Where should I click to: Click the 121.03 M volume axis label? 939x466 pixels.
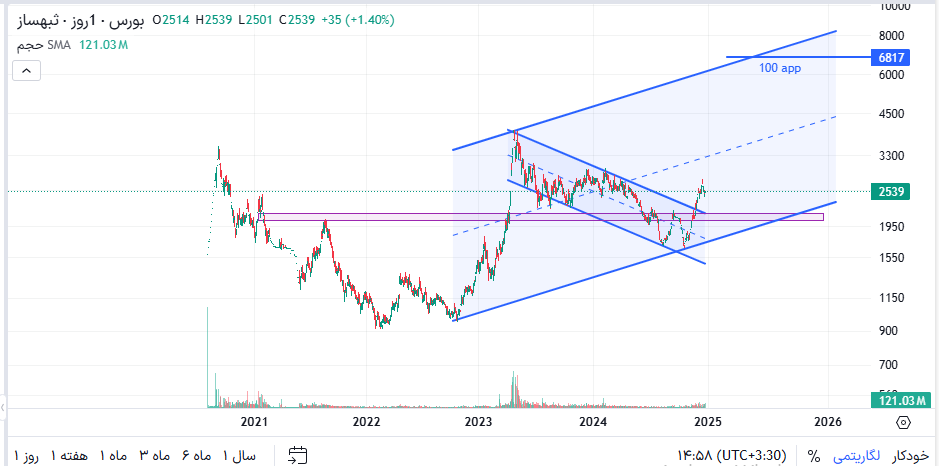(899, 401)
